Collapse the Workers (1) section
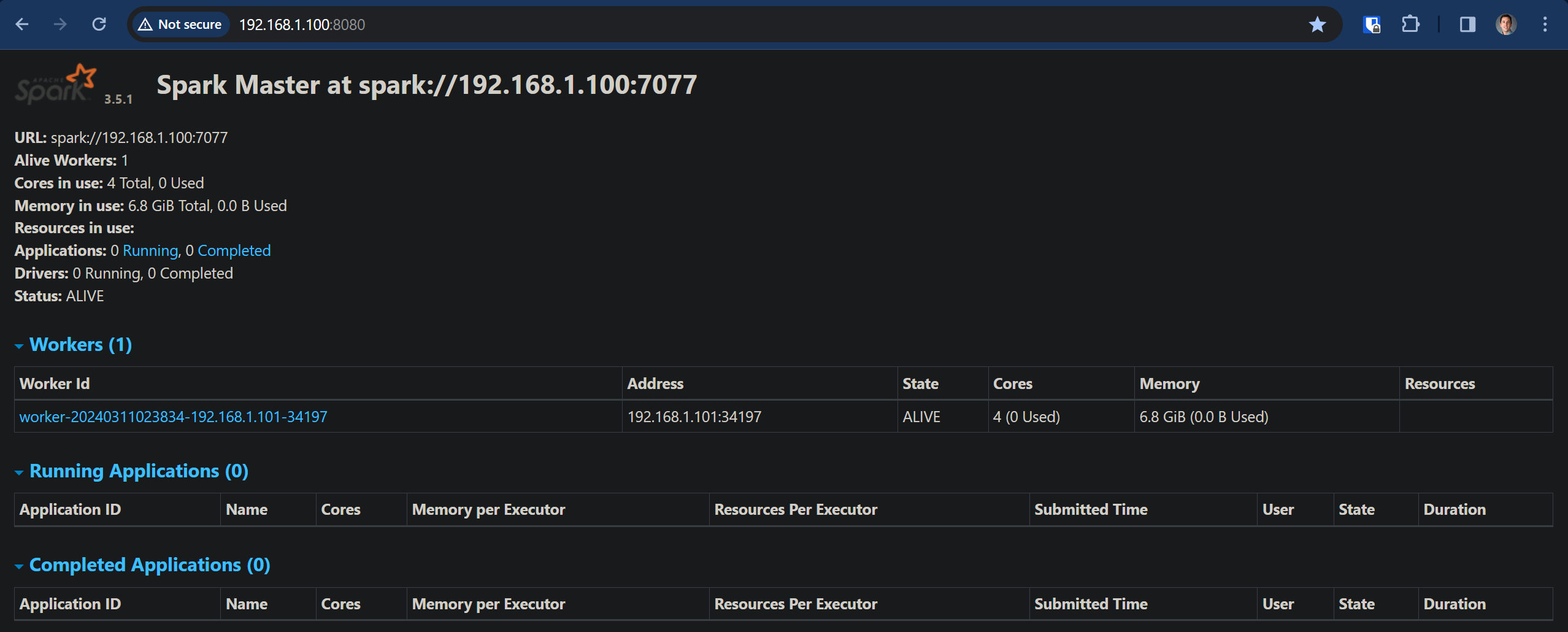1568x632 pixels. point(74,344)
